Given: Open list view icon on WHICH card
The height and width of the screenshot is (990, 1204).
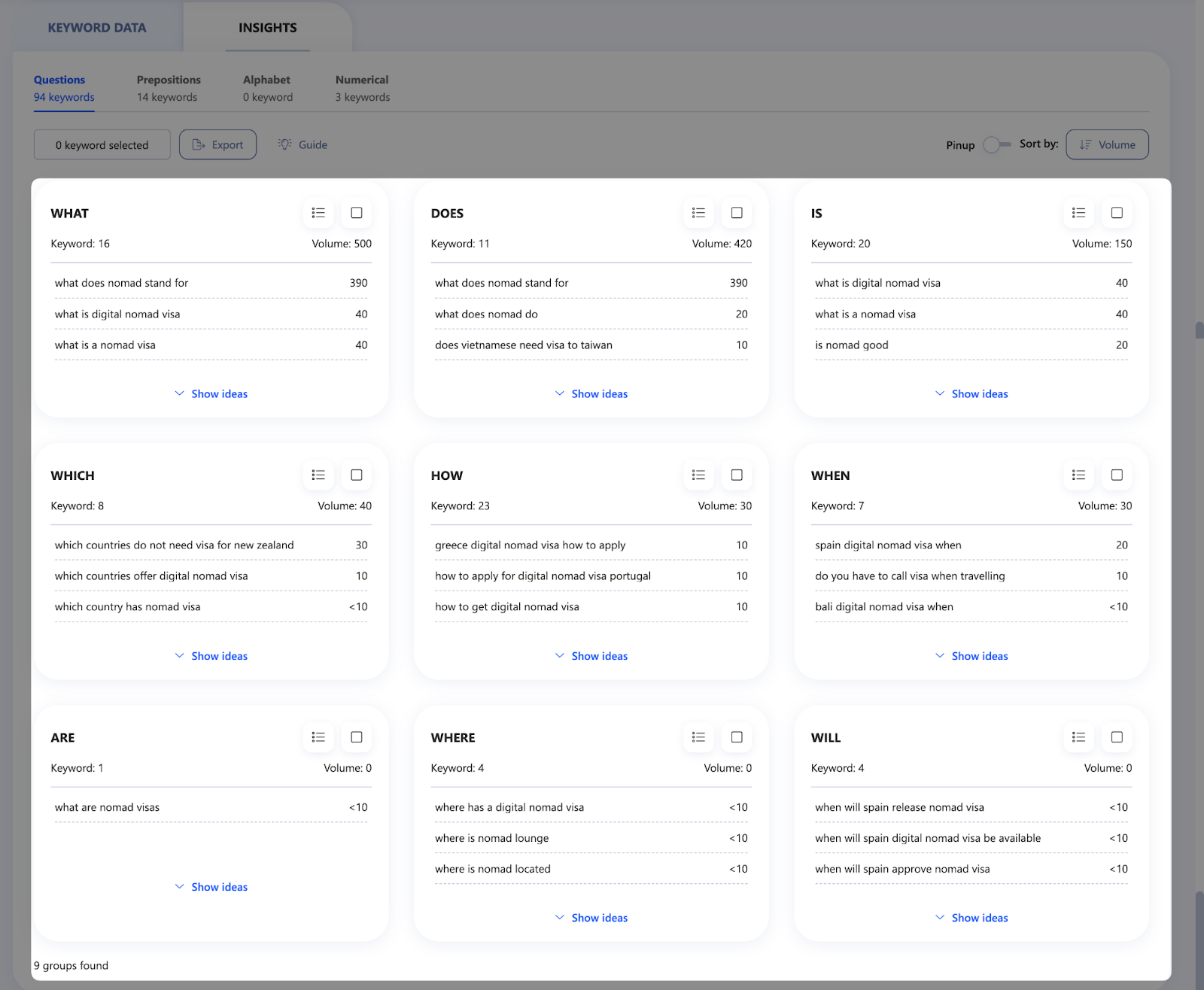Looking at the screenshot, I should (318, 475).
